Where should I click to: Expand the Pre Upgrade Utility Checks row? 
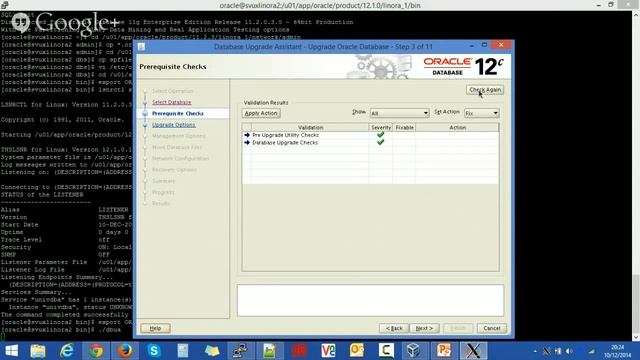(247, 135)
